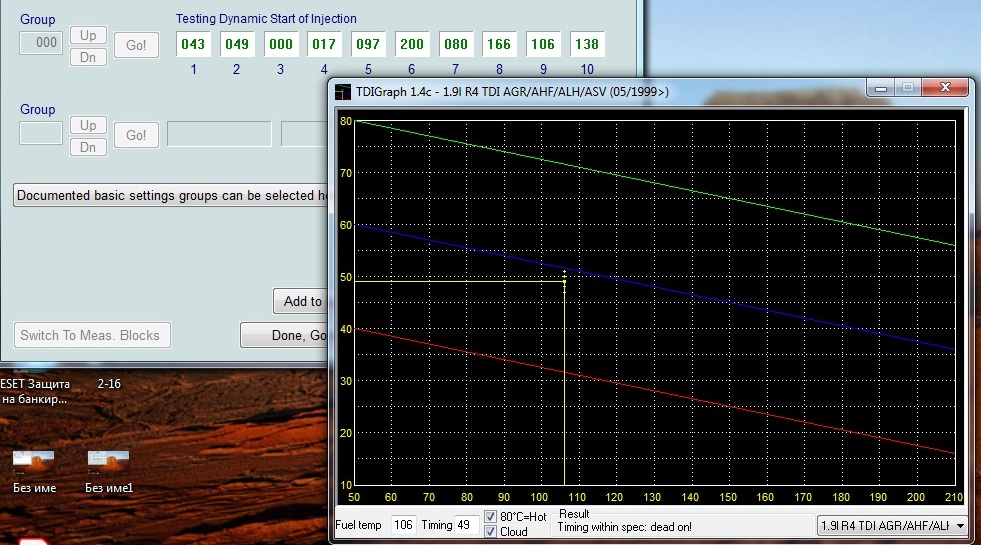This screenshot has height=545, width=981.
Task: Select the ESET banking protection desktop shortcut
Action: pyautogui.click(x=34, y=391)
